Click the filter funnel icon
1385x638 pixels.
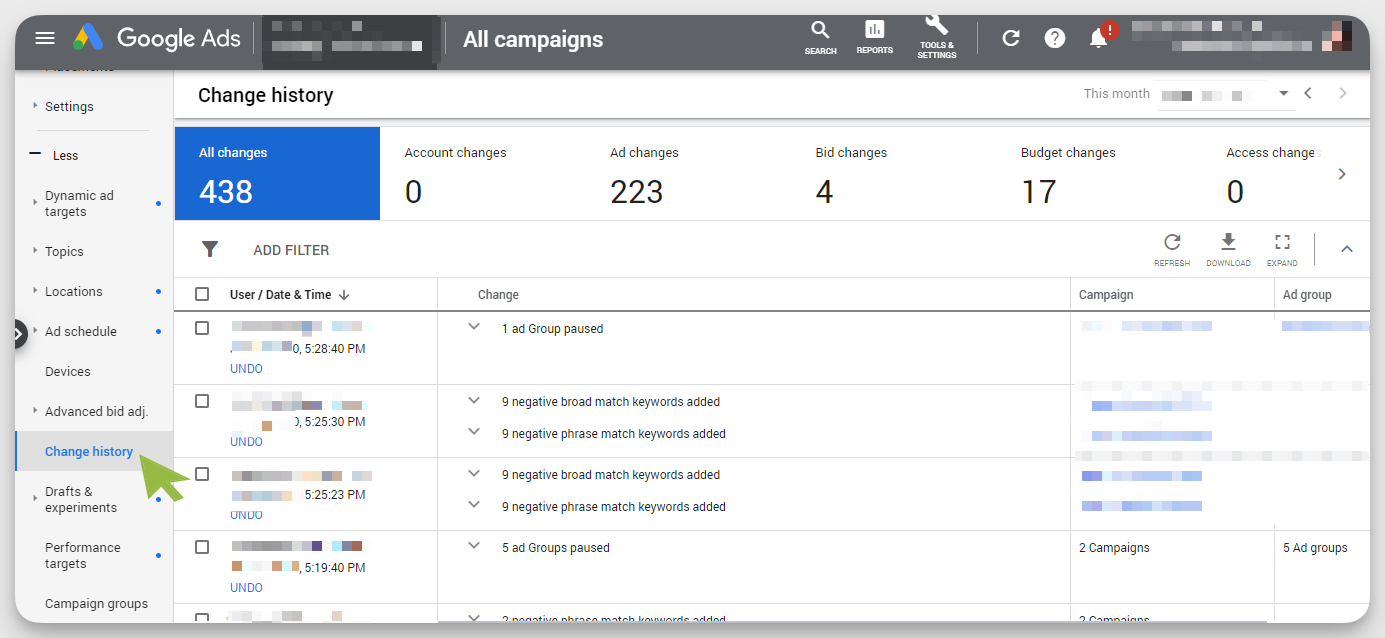210,248
